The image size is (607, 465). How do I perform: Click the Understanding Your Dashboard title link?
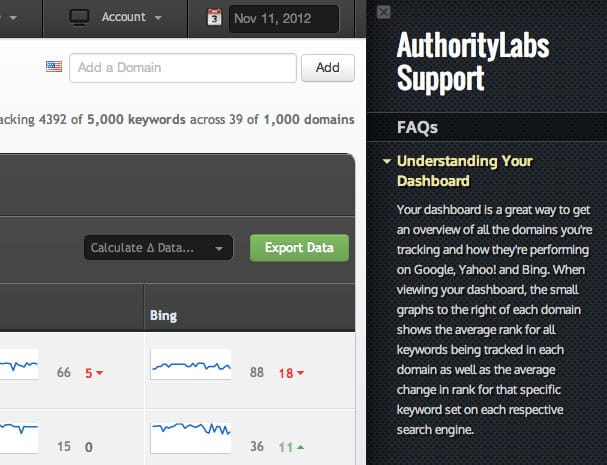[x=465, y=171]
